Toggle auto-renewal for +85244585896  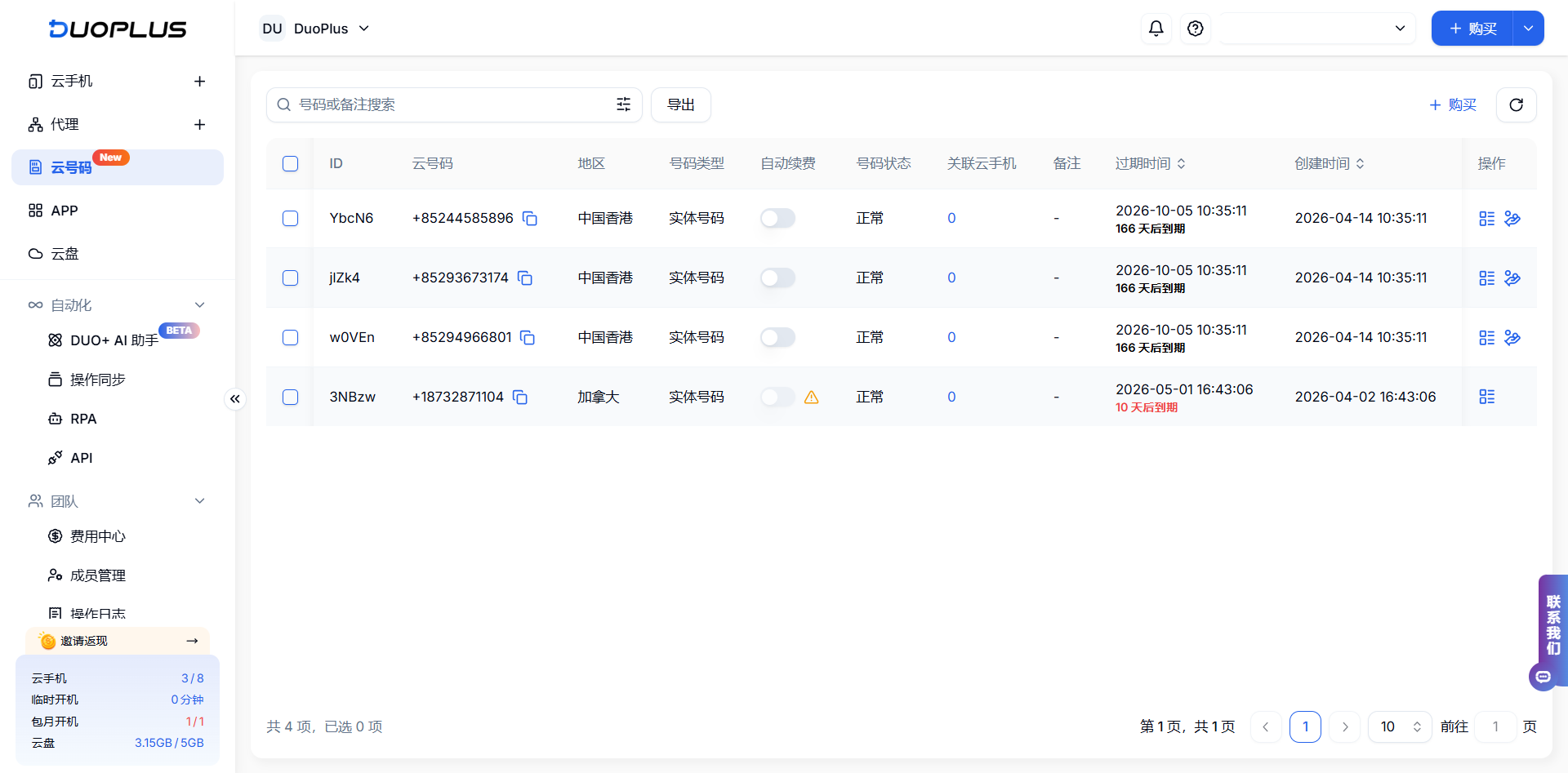coord(777,218)
